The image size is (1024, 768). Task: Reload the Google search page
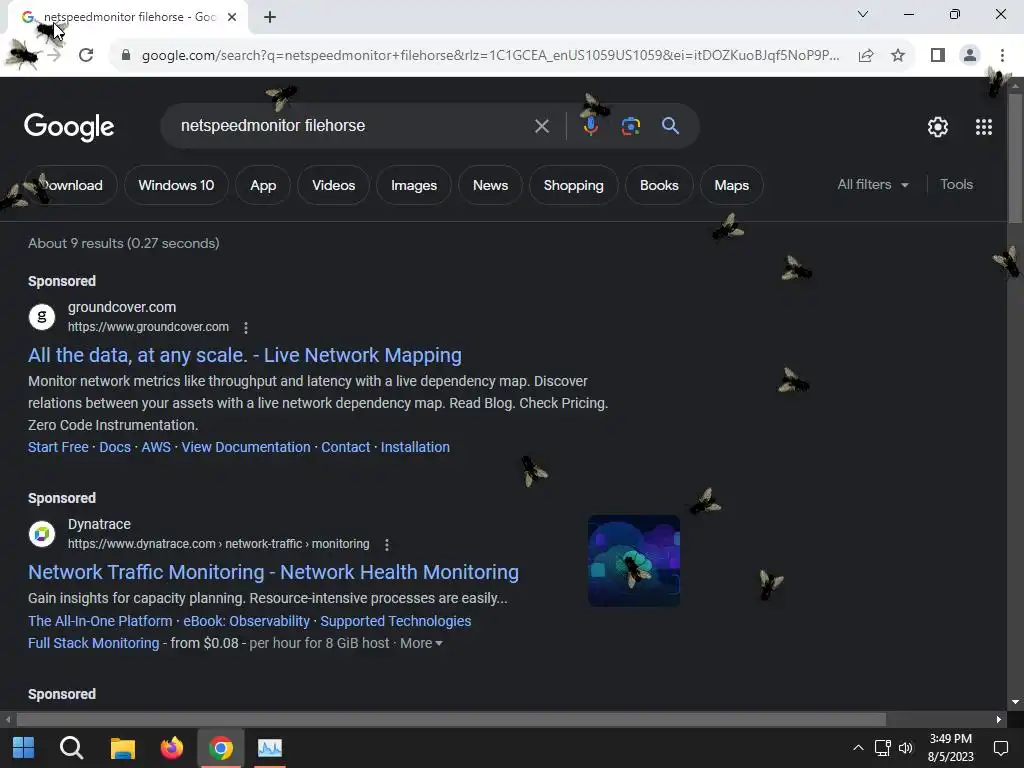tap(86, 56)
